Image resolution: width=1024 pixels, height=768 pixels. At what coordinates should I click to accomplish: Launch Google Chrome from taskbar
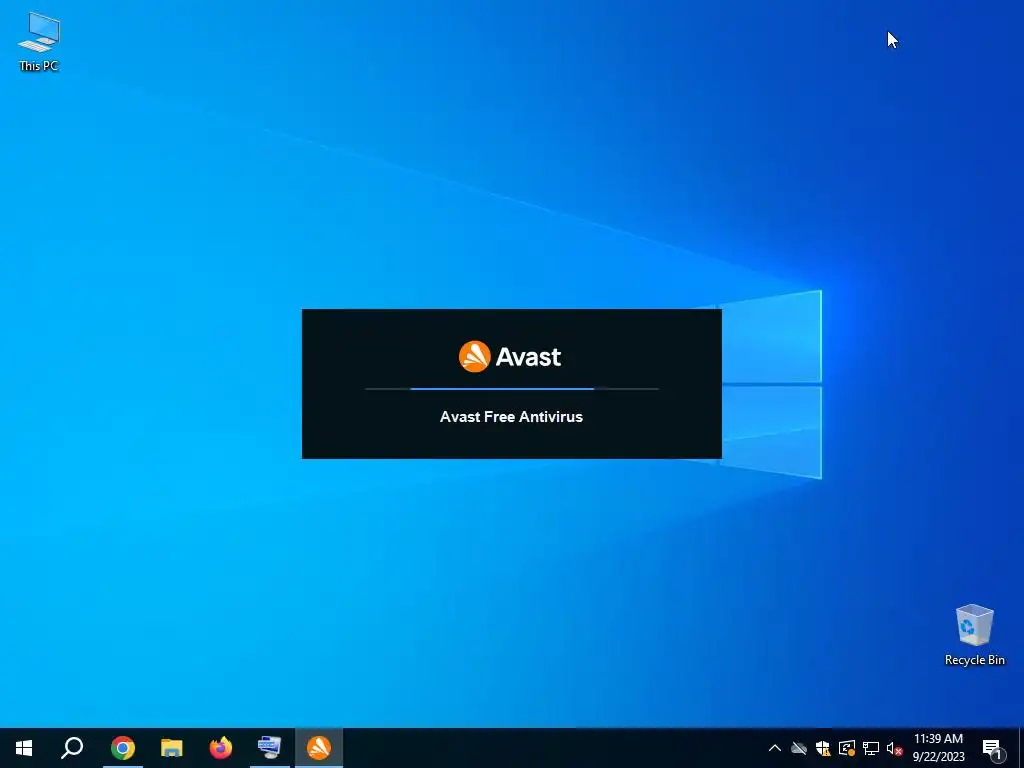point(122,748)
